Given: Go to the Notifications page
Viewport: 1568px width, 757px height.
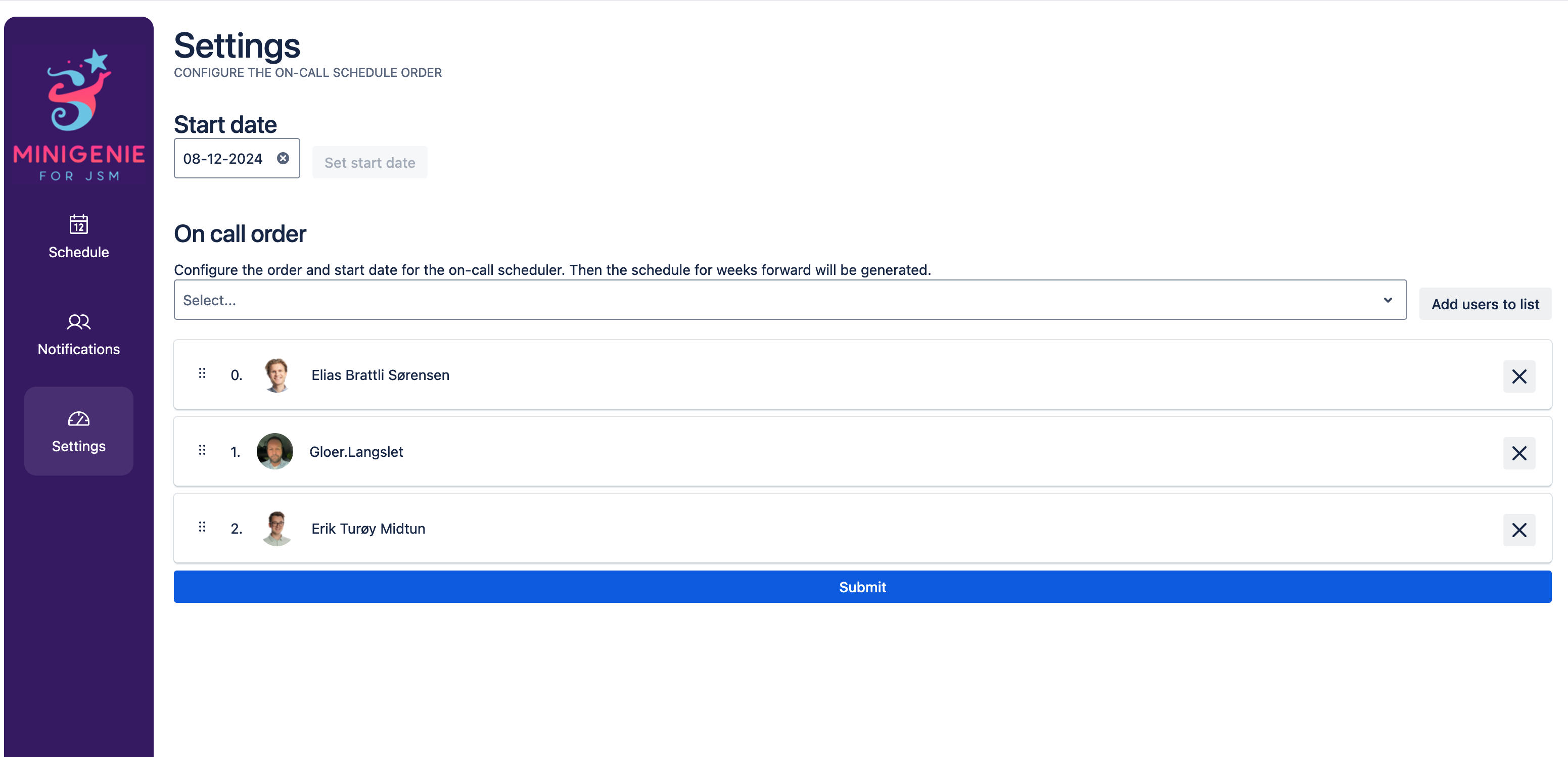Looking at the screenshot, I should (78, 349).
